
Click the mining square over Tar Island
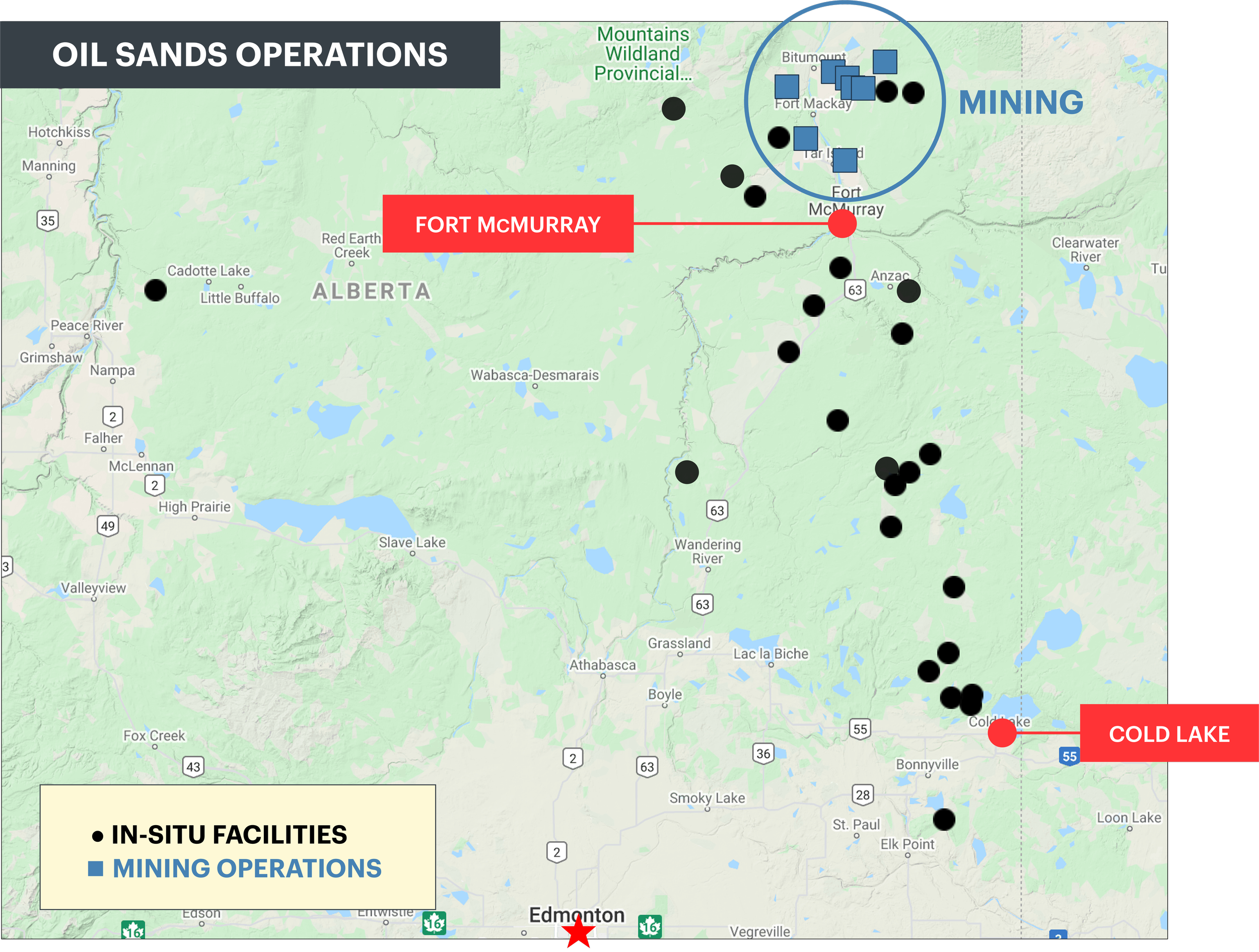845,160
